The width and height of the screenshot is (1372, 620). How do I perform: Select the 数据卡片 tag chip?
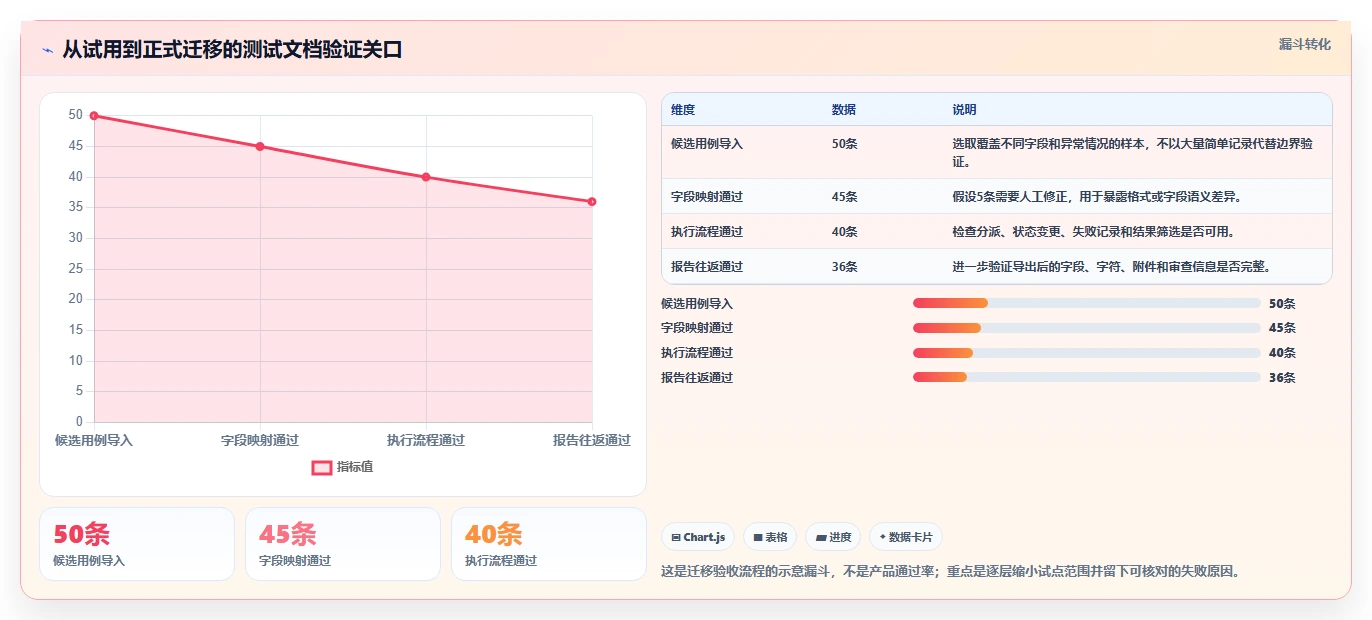905,537
